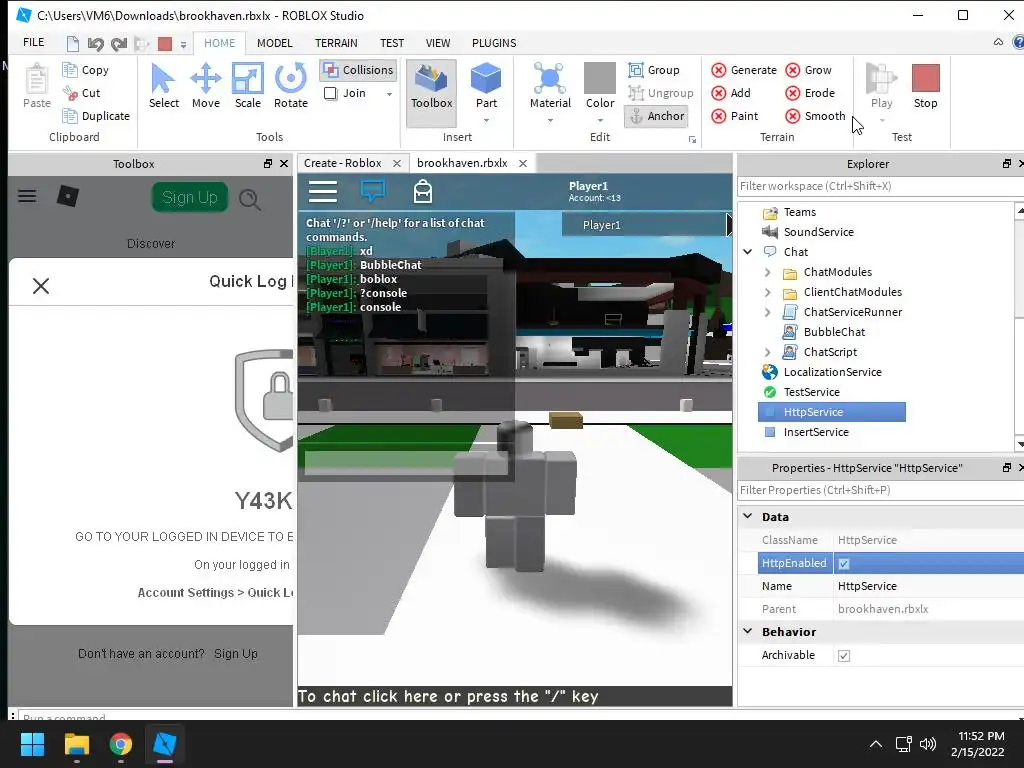Viewport: 1024px width, 768px height.
Task: Select the BubbleChat item in Explorer
Action: pos(834,332)
